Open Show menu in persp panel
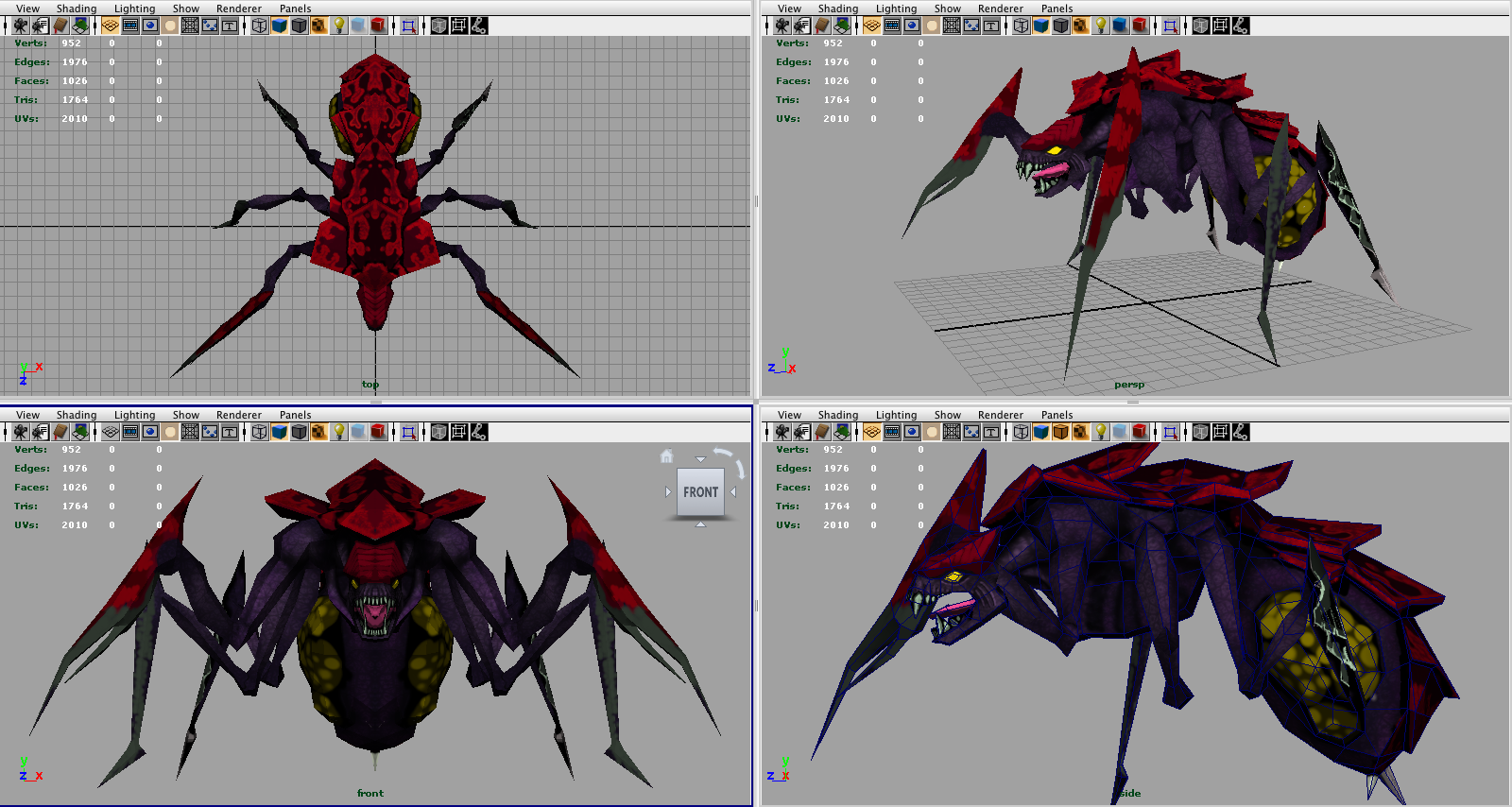Viewport: 1512px width, 807px height. (x=947, y=9)
